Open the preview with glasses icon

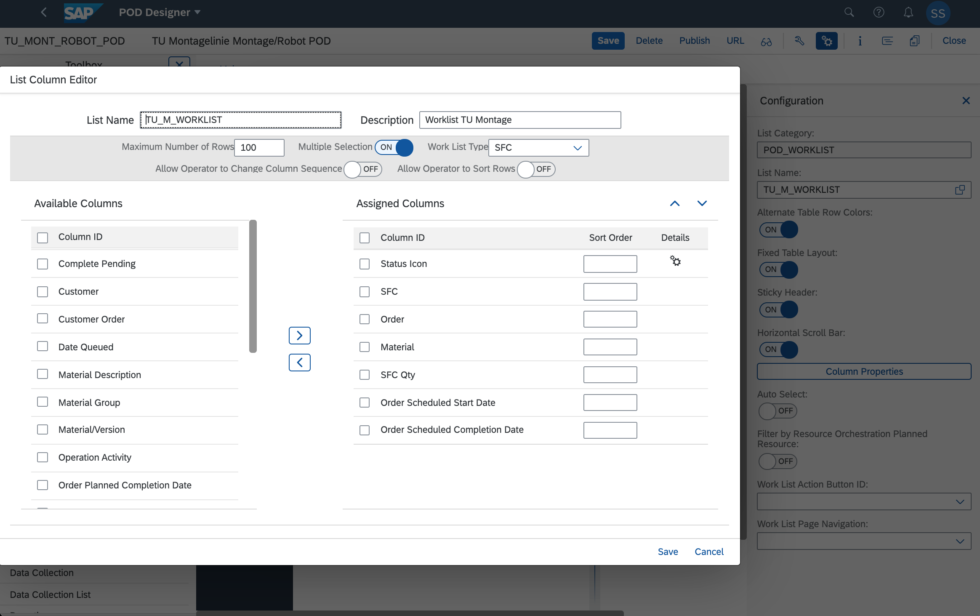pyautogui.click(x=767, y=40)
